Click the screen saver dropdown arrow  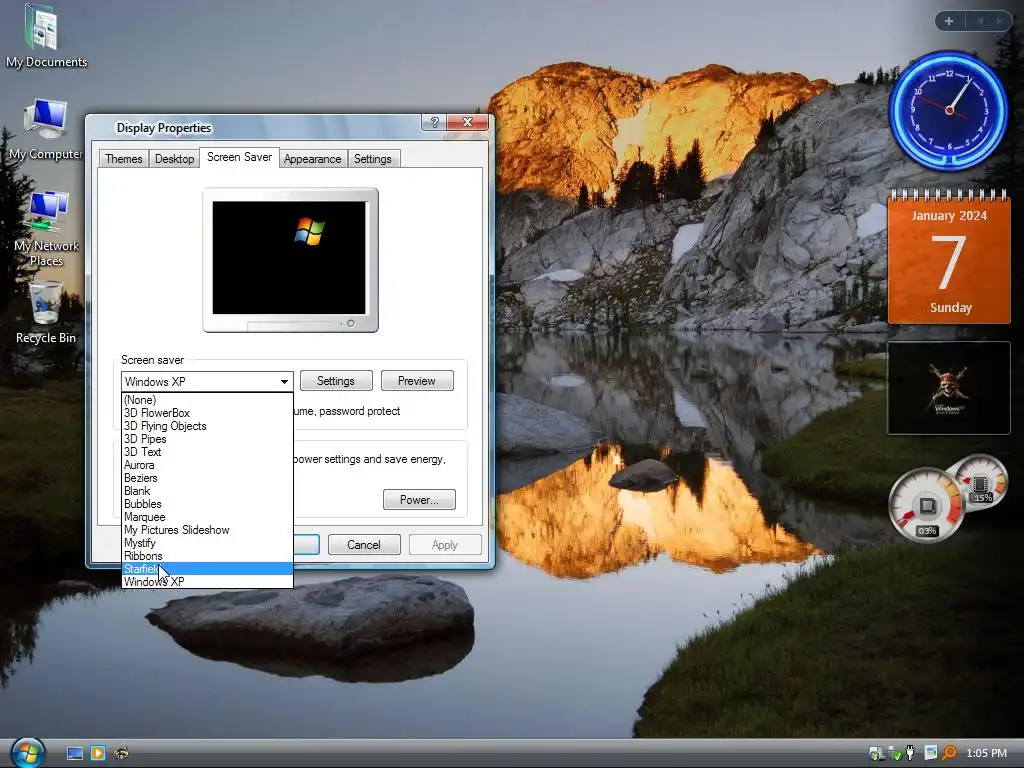click(x=284, y=381)
